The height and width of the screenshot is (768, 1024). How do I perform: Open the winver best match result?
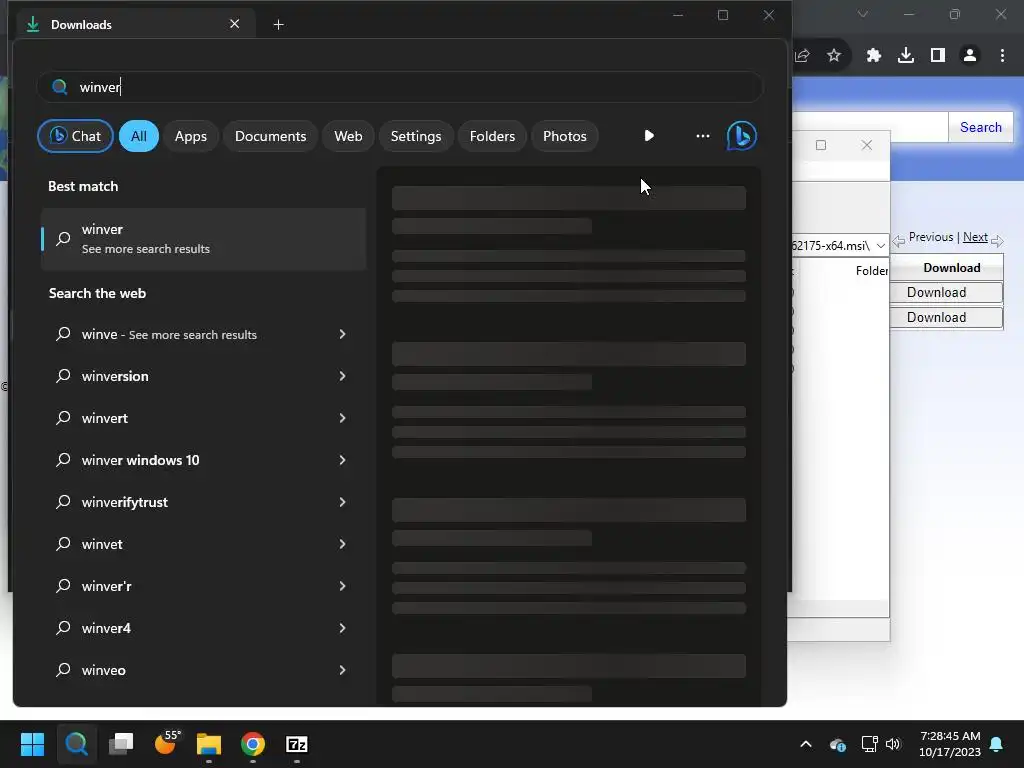click(203, 239)
